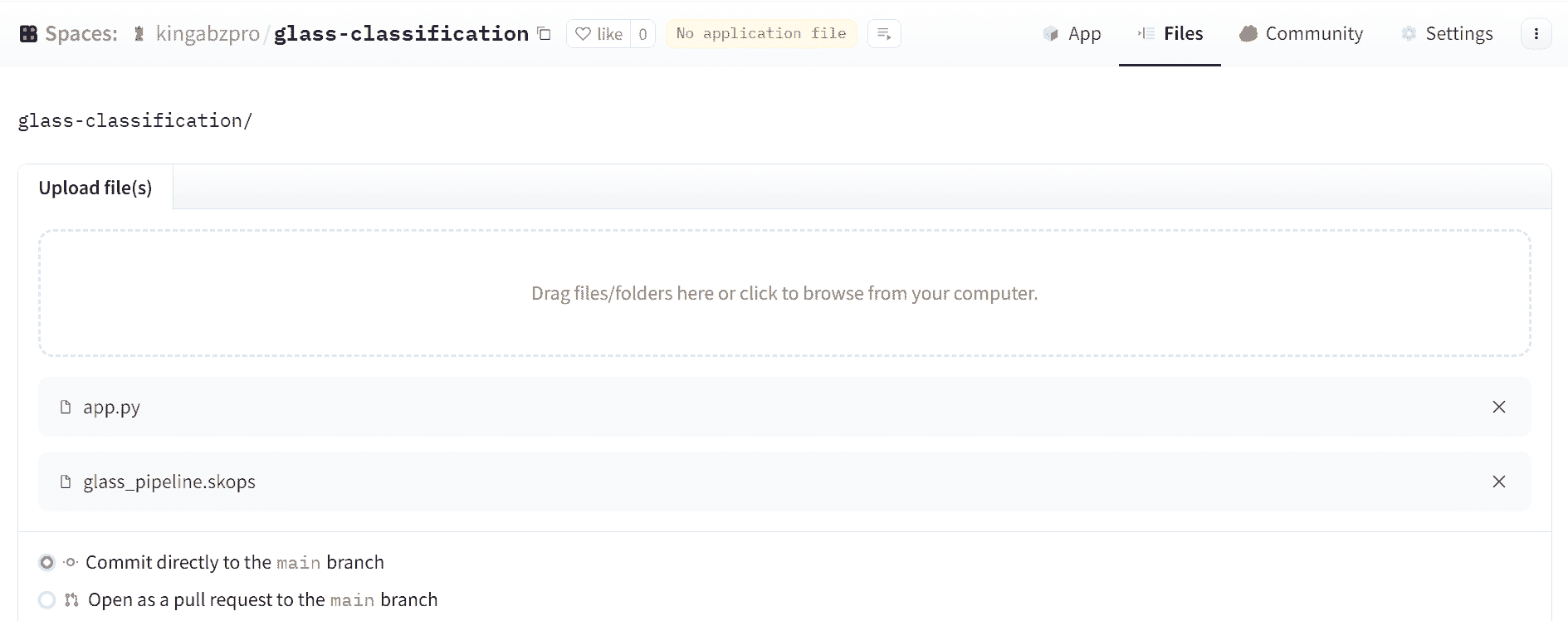Remove app.py from upload list
Screen dimensions: 1568x621
(x=1499, y=407)
